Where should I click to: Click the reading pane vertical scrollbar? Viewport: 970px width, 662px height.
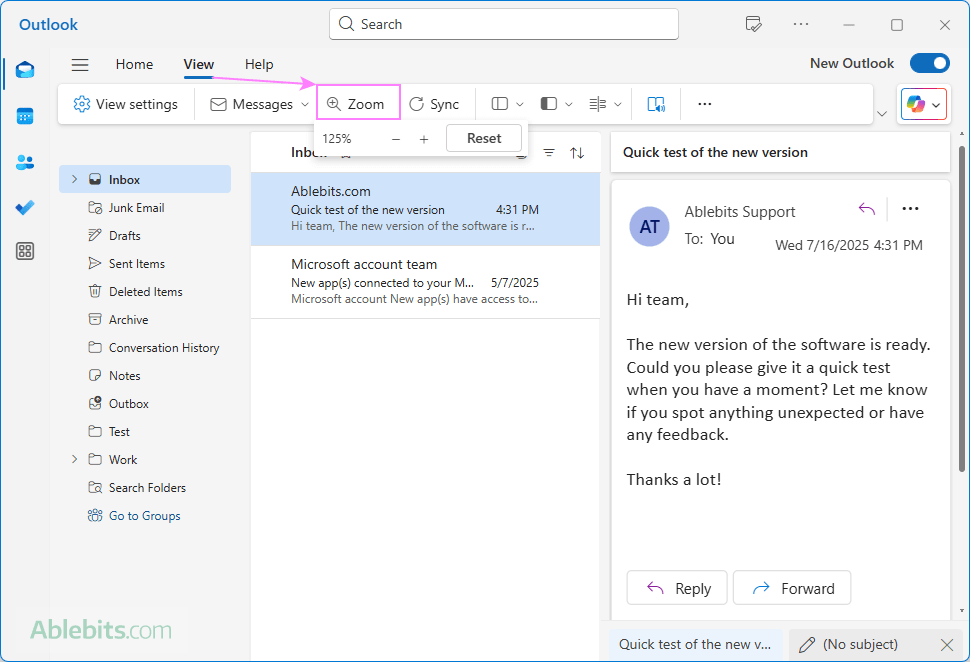click(961, 308)
